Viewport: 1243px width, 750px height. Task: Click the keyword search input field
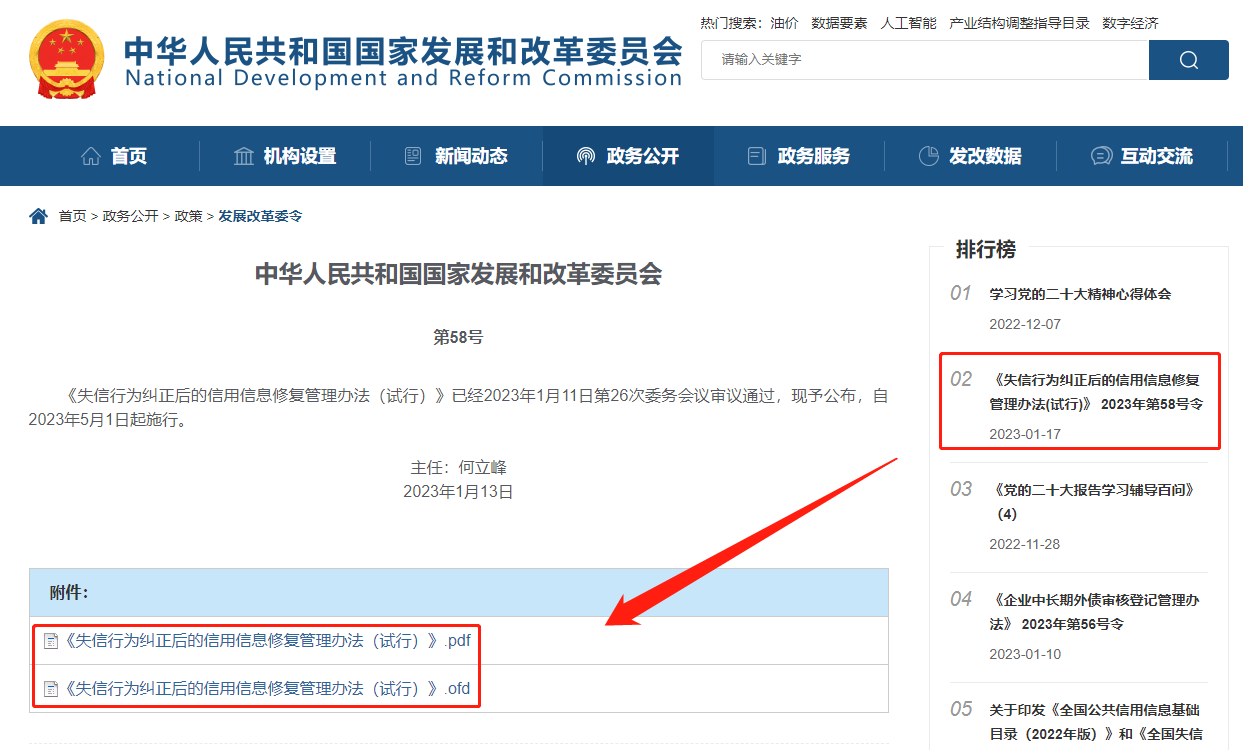[925, 60]
